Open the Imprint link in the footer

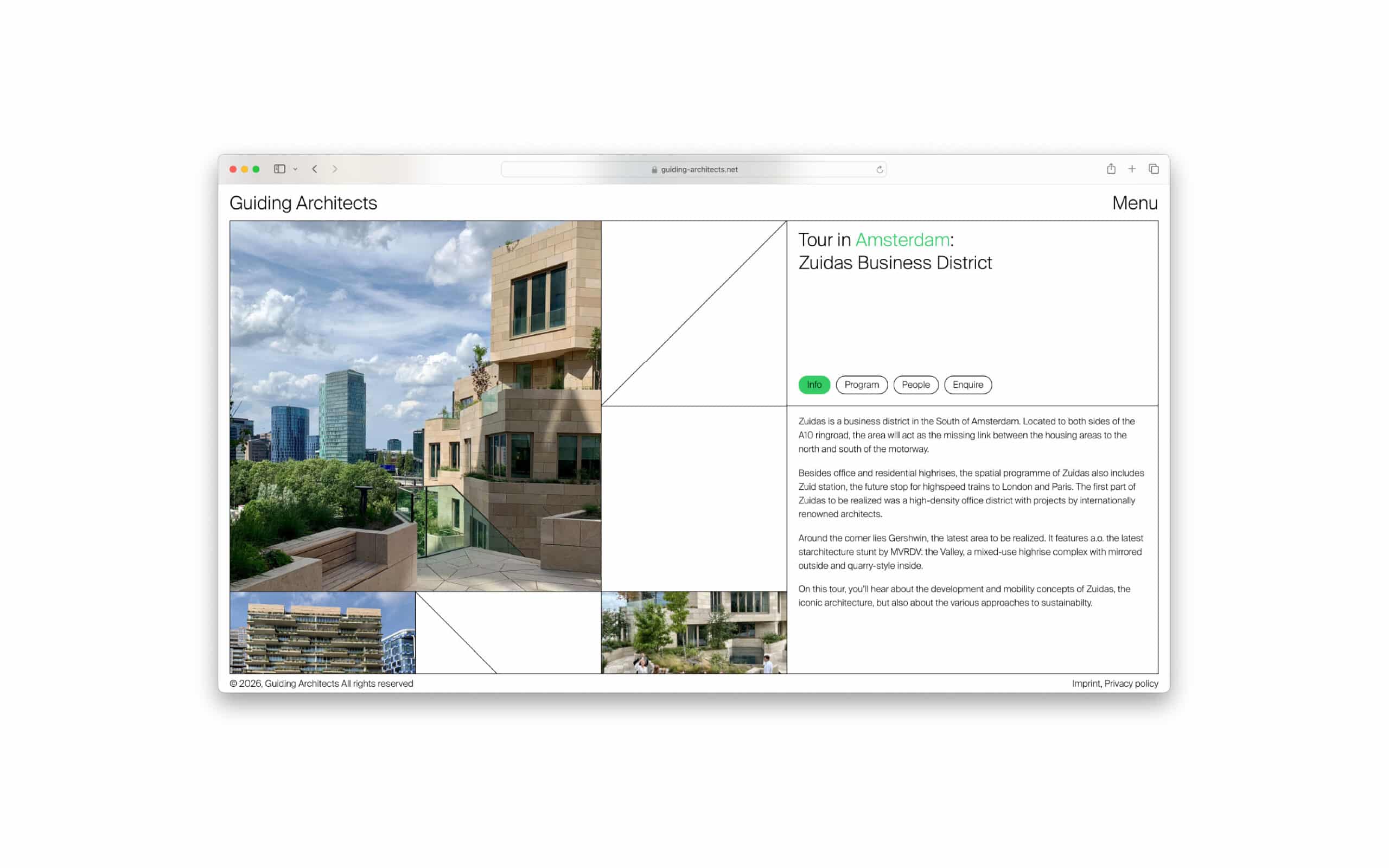[x=1085, y=683]
